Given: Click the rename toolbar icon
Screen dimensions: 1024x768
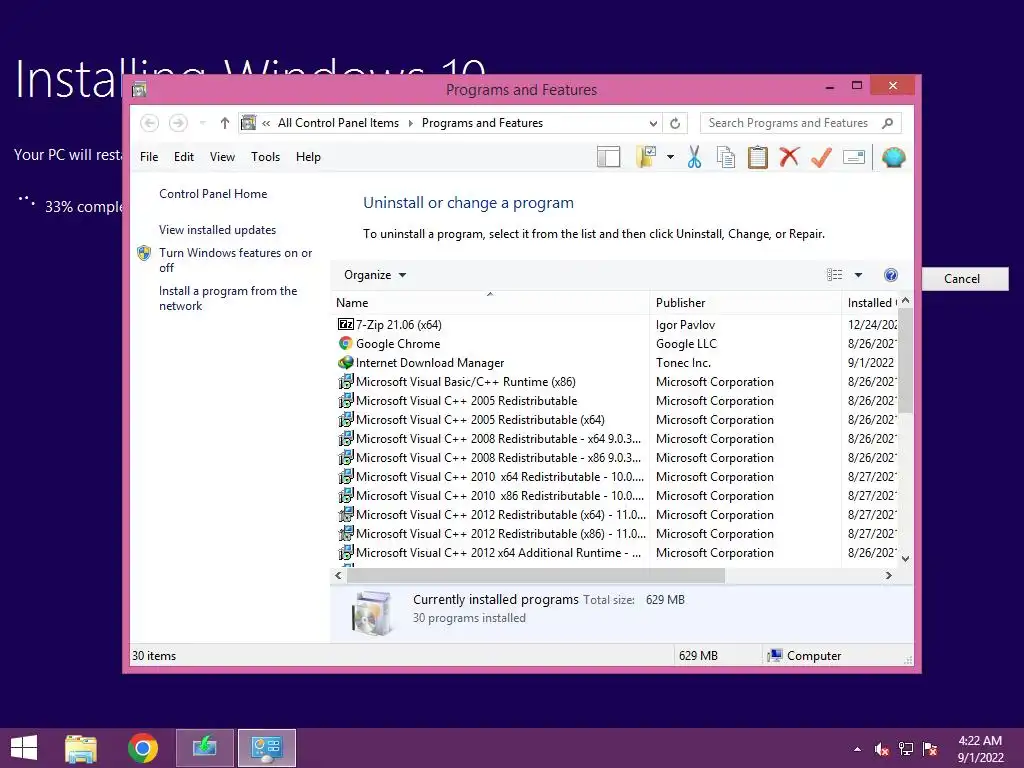Looking at the screenshot, I should [854, 157].
